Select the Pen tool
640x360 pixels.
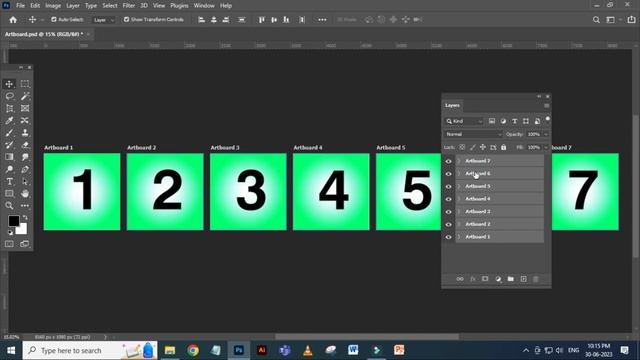point(25,169)
